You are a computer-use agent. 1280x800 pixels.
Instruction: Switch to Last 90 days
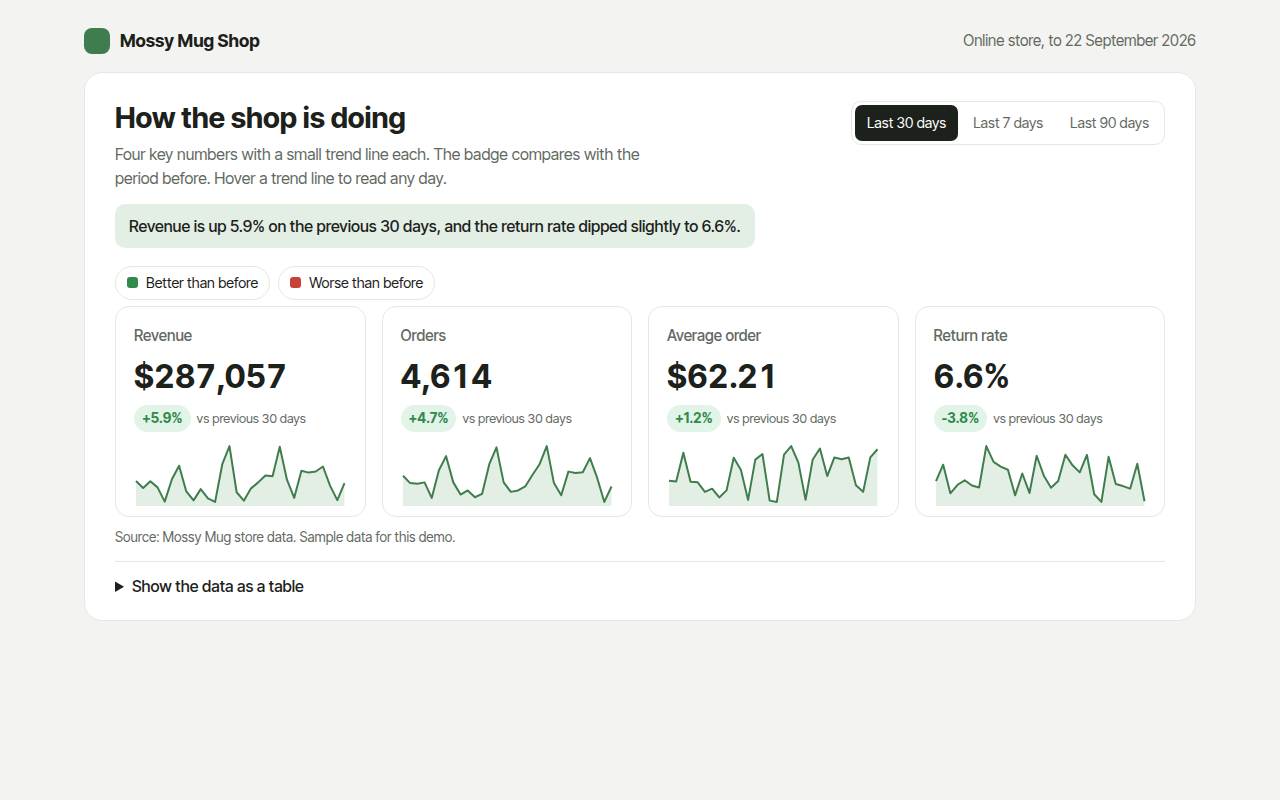(x=1109, y=123)
